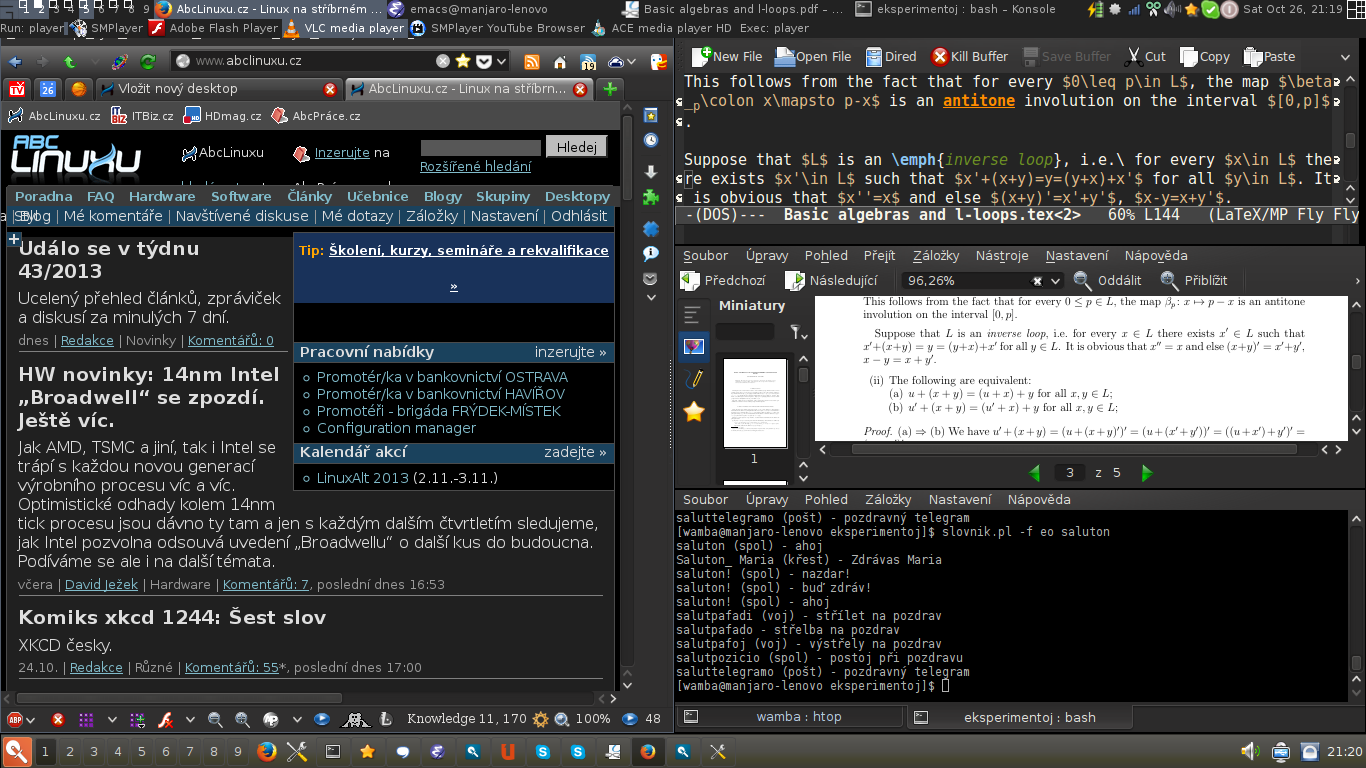
Task: Open ITBiz.cz bookmark in bookmarks bar
Action: pyautogui.click(x=142, y=116)
